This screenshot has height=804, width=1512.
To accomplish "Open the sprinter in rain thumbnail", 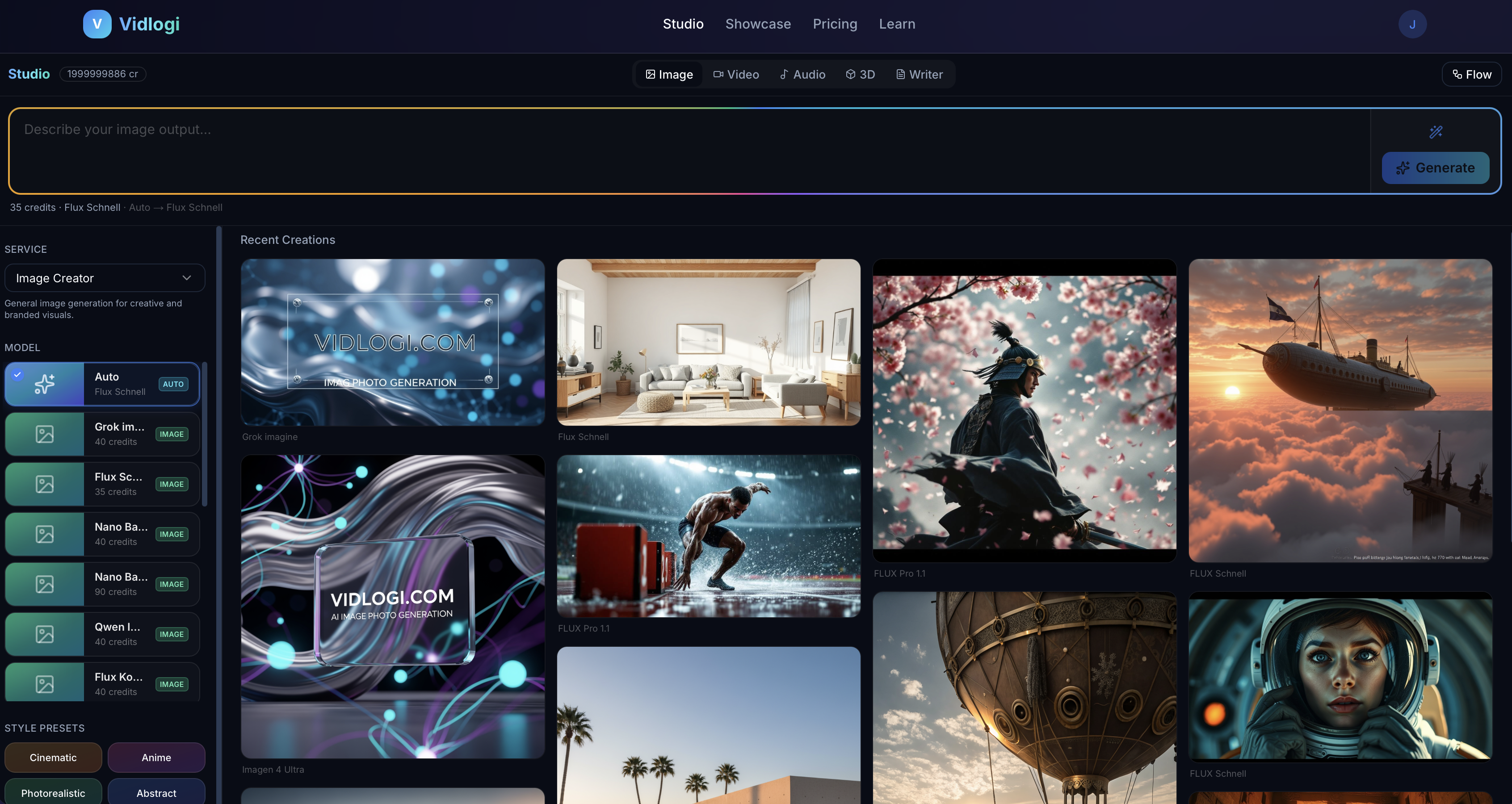I will tap(709, 536).
